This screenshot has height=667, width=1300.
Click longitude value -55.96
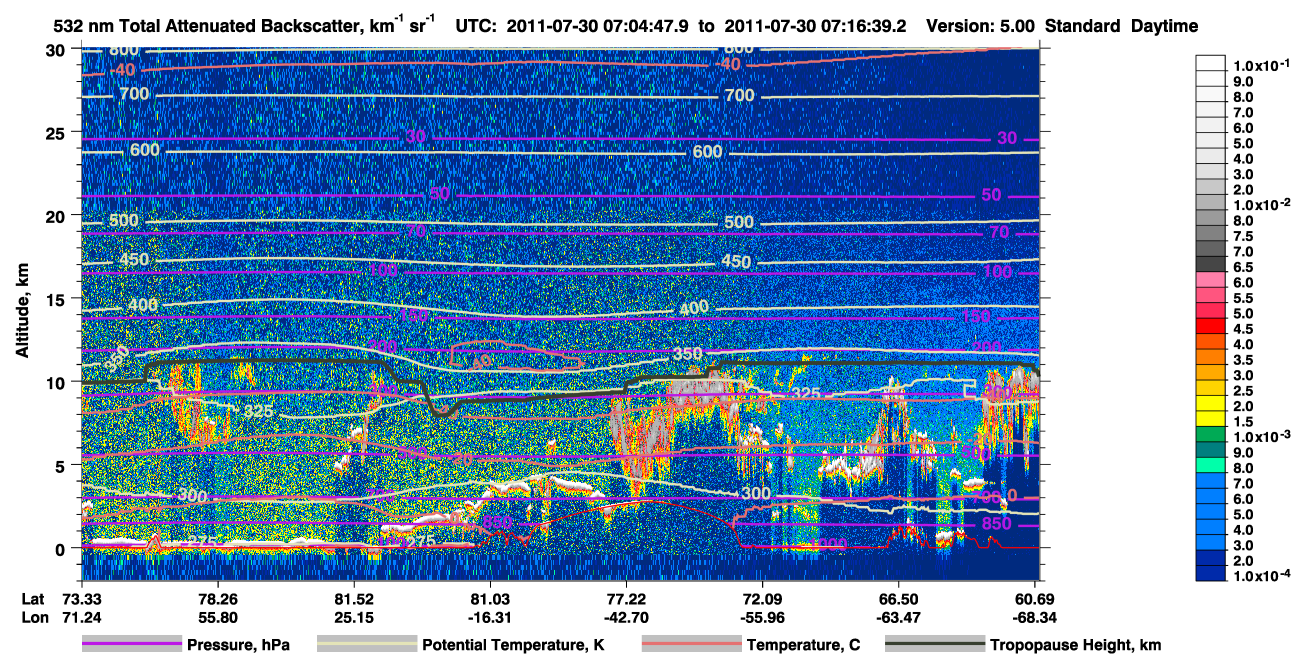763,618
